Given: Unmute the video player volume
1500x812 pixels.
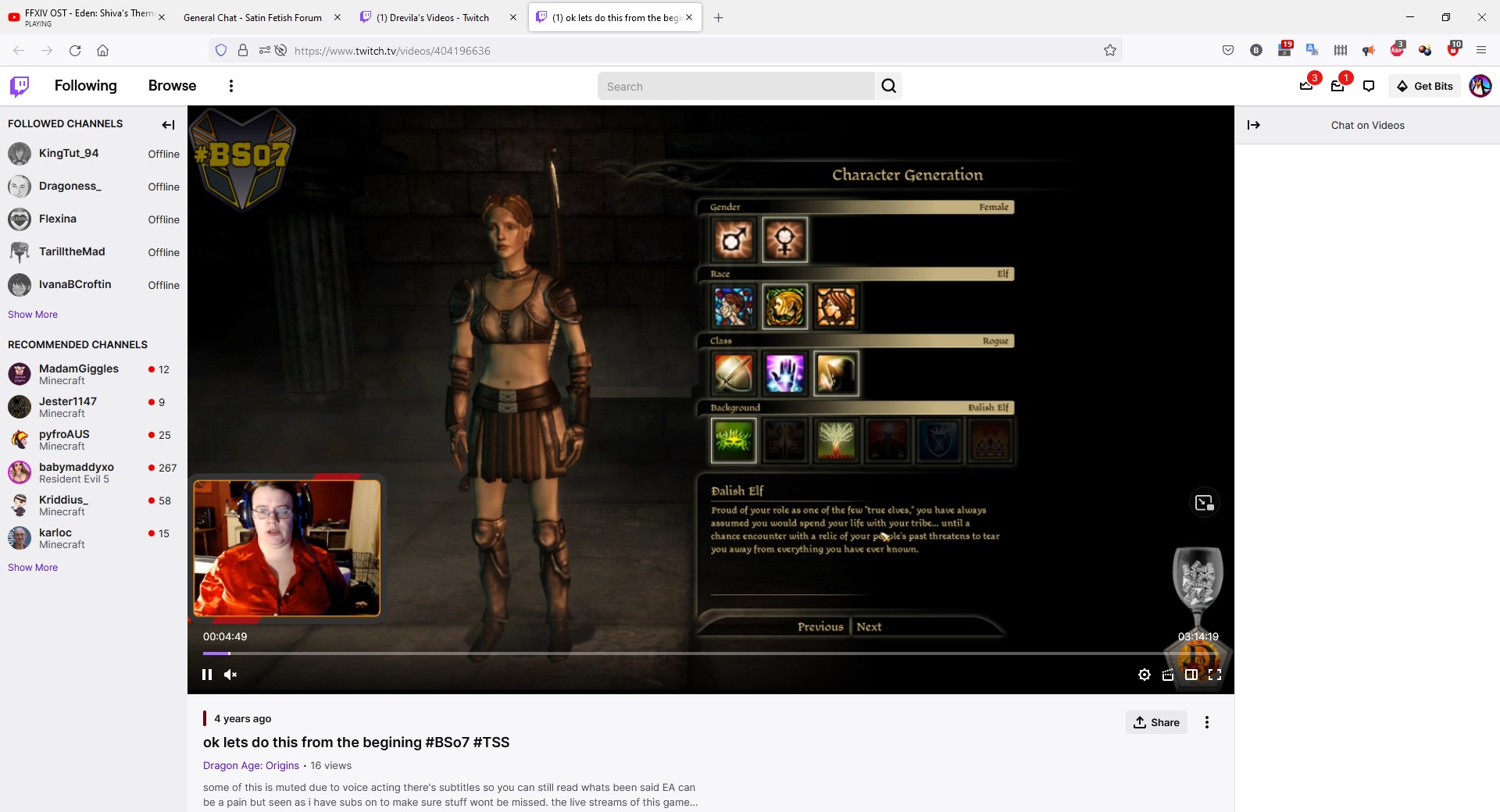Looking at the screenshot, I should pyautogui.click(x=230, y=675).
